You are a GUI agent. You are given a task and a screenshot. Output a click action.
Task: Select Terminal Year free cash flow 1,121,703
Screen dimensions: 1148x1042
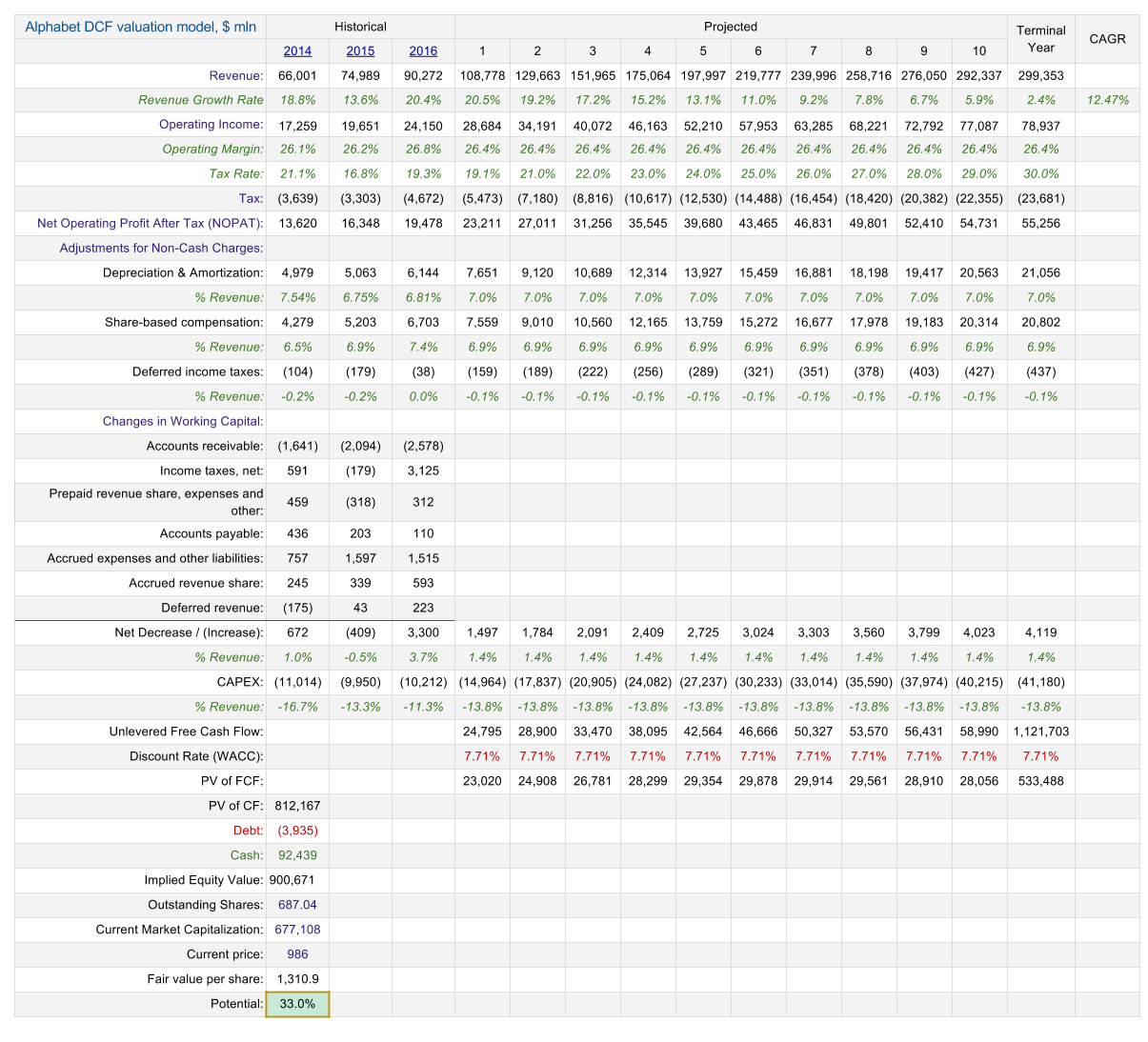[1040, 731]
